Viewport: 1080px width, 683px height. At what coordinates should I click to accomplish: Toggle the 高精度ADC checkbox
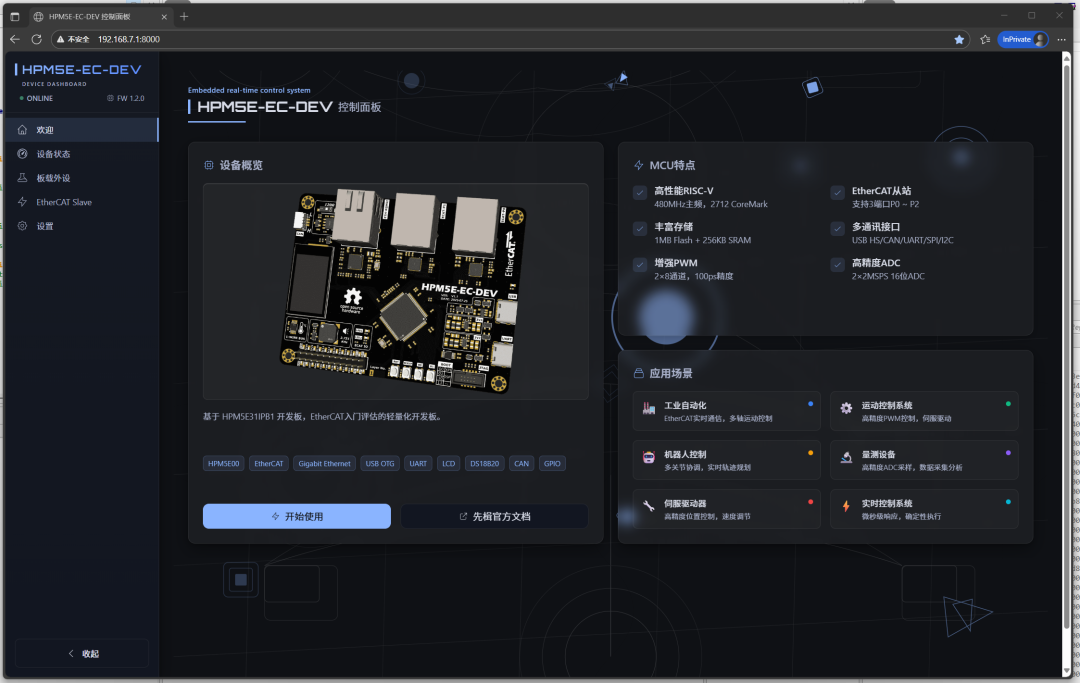click(x=838, y=265)
